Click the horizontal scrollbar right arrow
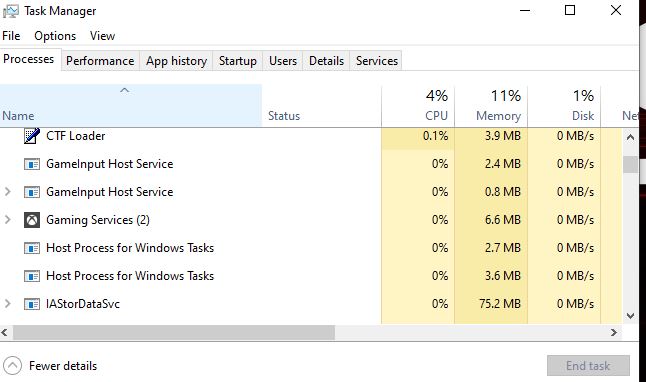The height and width of the screenshot is (382, 646). (x=614, y=332)
